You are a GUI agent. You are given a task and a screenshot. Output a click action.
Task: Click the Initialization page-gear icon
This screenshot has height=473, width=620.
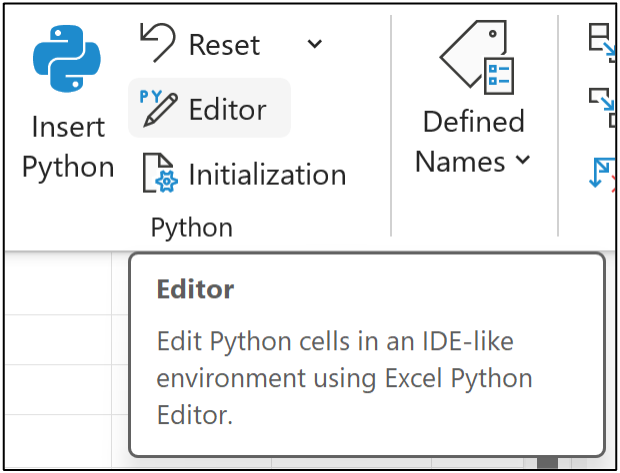click(x=158, y=173)
